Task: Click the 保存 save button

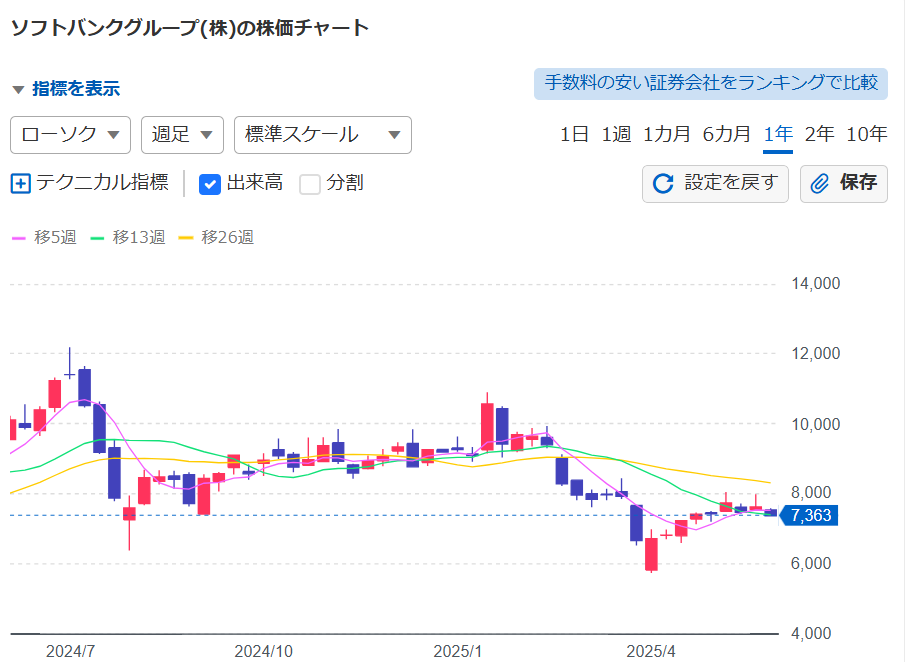Action: click(844, 184)
